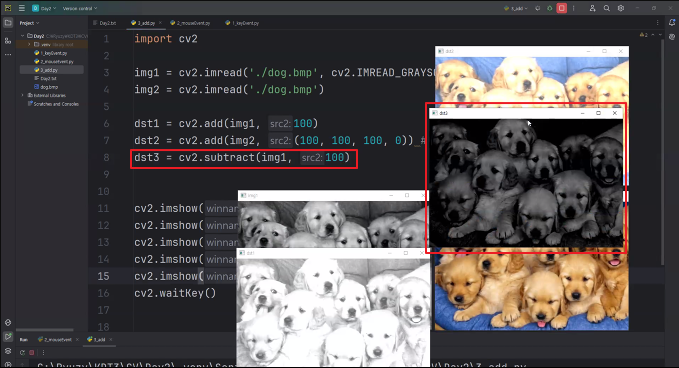
Task: Open the Version control dropdown
Action: [80, 8]
